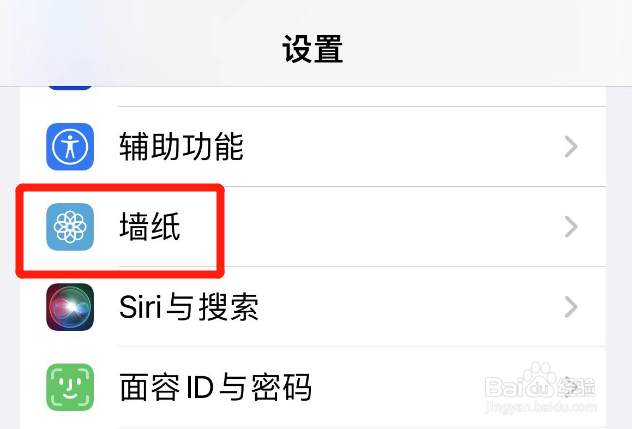Click the Baidu paw logo watermark
Screen dimensions: 632x429
[x=541, y=380]
